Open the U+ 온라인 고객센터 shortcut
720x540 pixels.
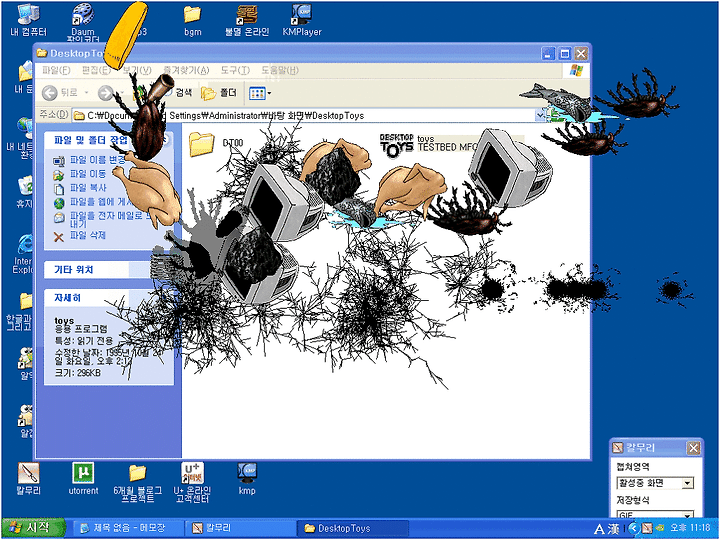[x=192, y=483]
